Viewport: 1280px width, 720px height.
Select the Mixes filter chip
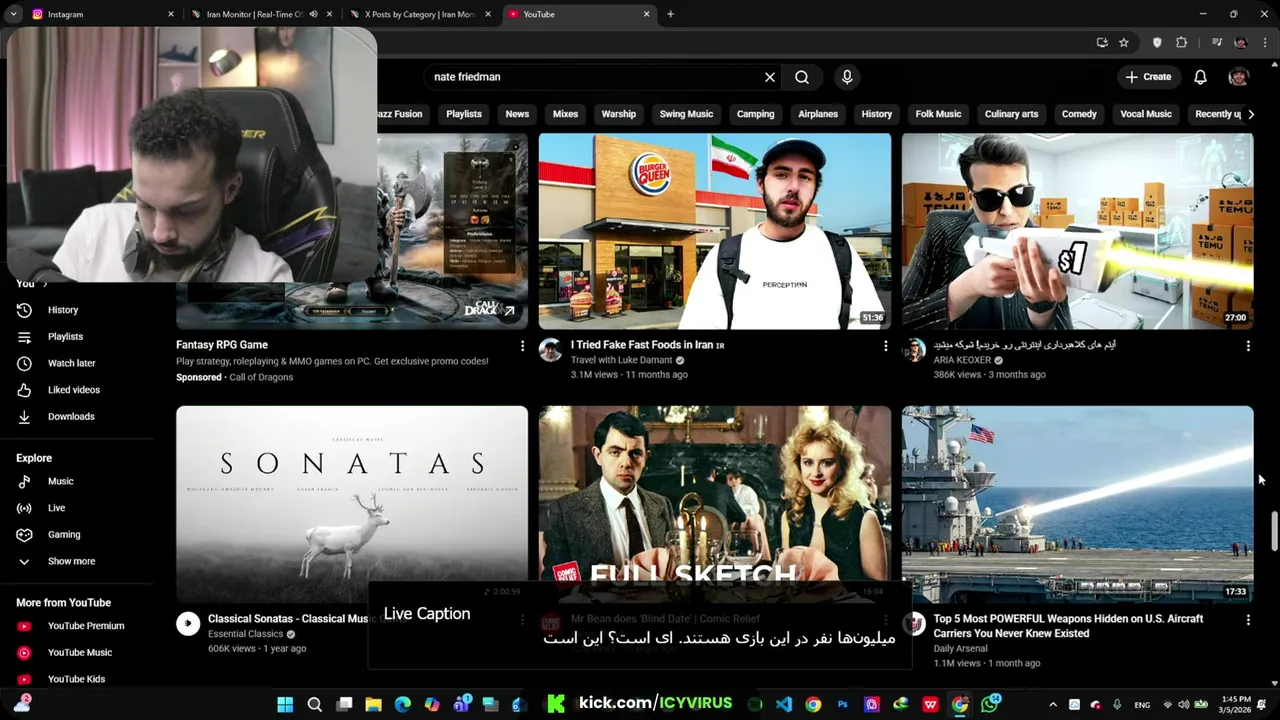point(565,114)
